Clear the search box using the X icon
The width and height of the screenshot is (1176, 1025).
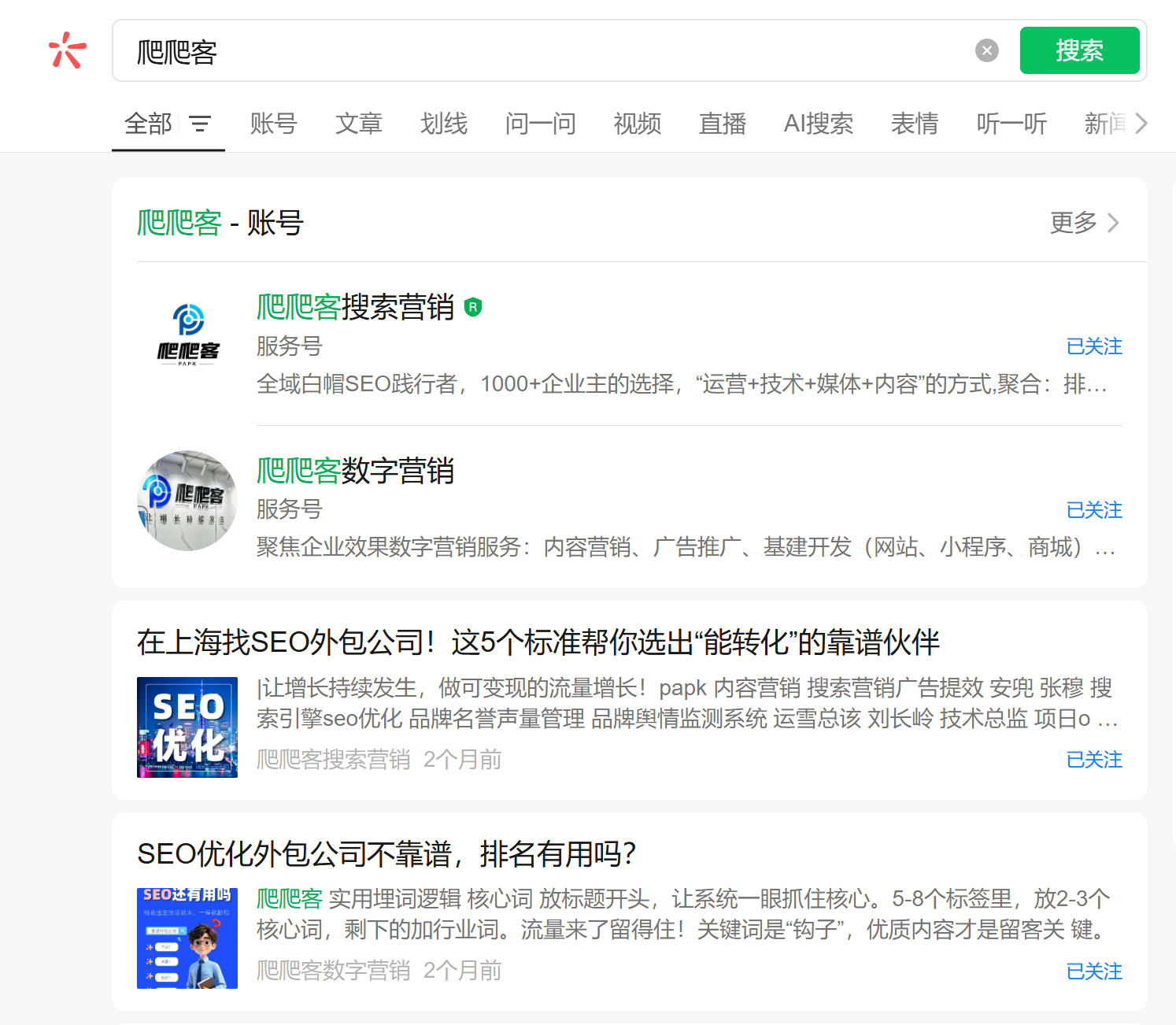pos(986,50)
